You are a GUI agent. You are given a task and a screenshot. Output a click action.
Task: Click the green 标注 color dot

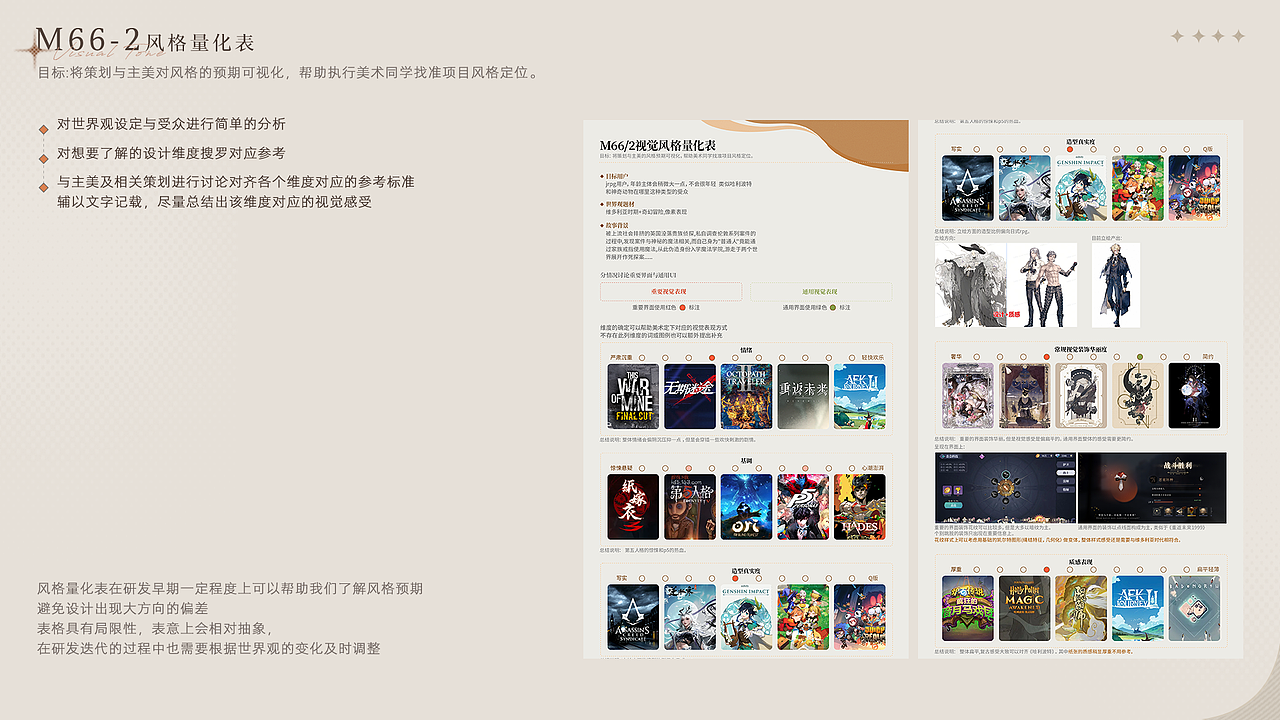pyautogui.click(x=832, y=306)
